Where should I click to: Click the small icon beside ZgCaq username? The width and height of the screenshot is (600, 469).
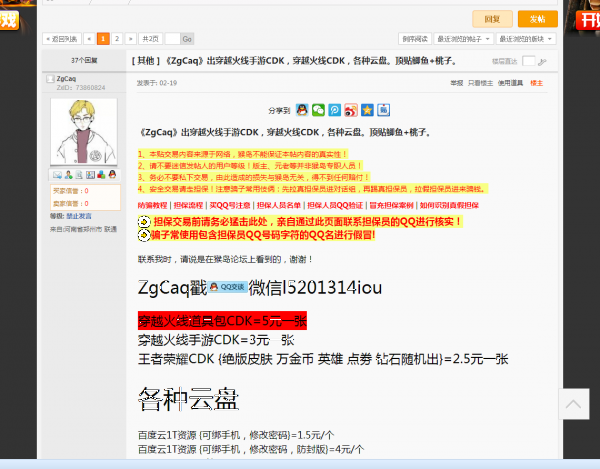pyautogui.click(x=50, y=79)
